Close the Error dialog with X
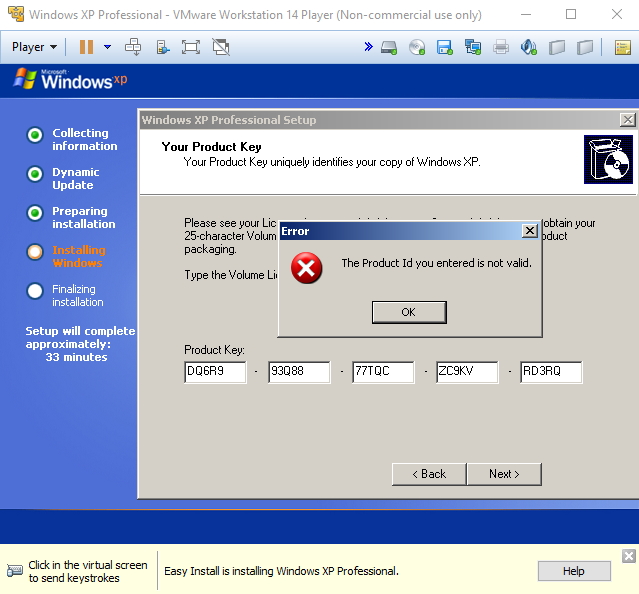The height and width of the screenshot is (594, 639). click(530, 231)
